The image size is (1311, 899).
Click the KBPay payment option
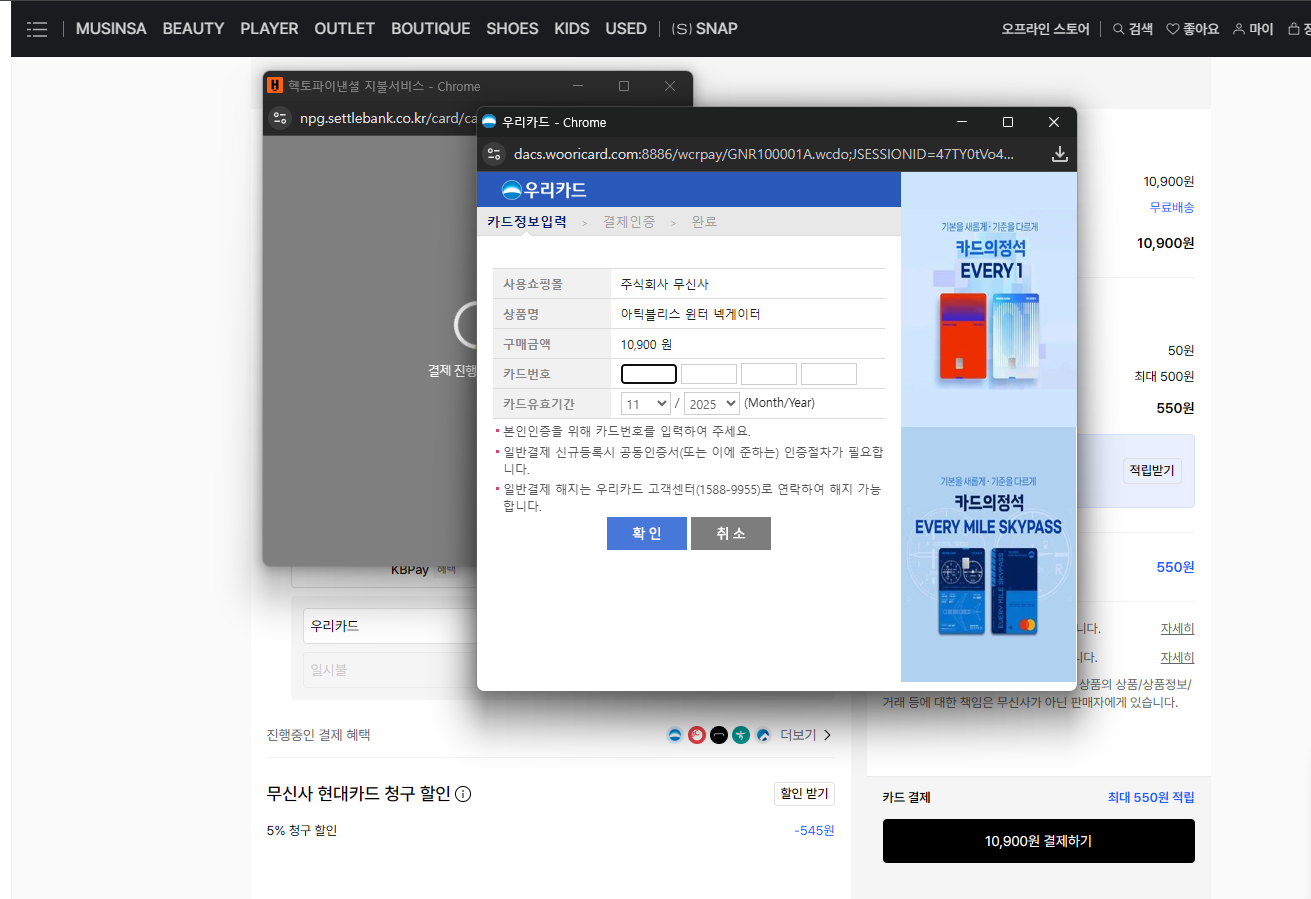[x=410, y=570]
